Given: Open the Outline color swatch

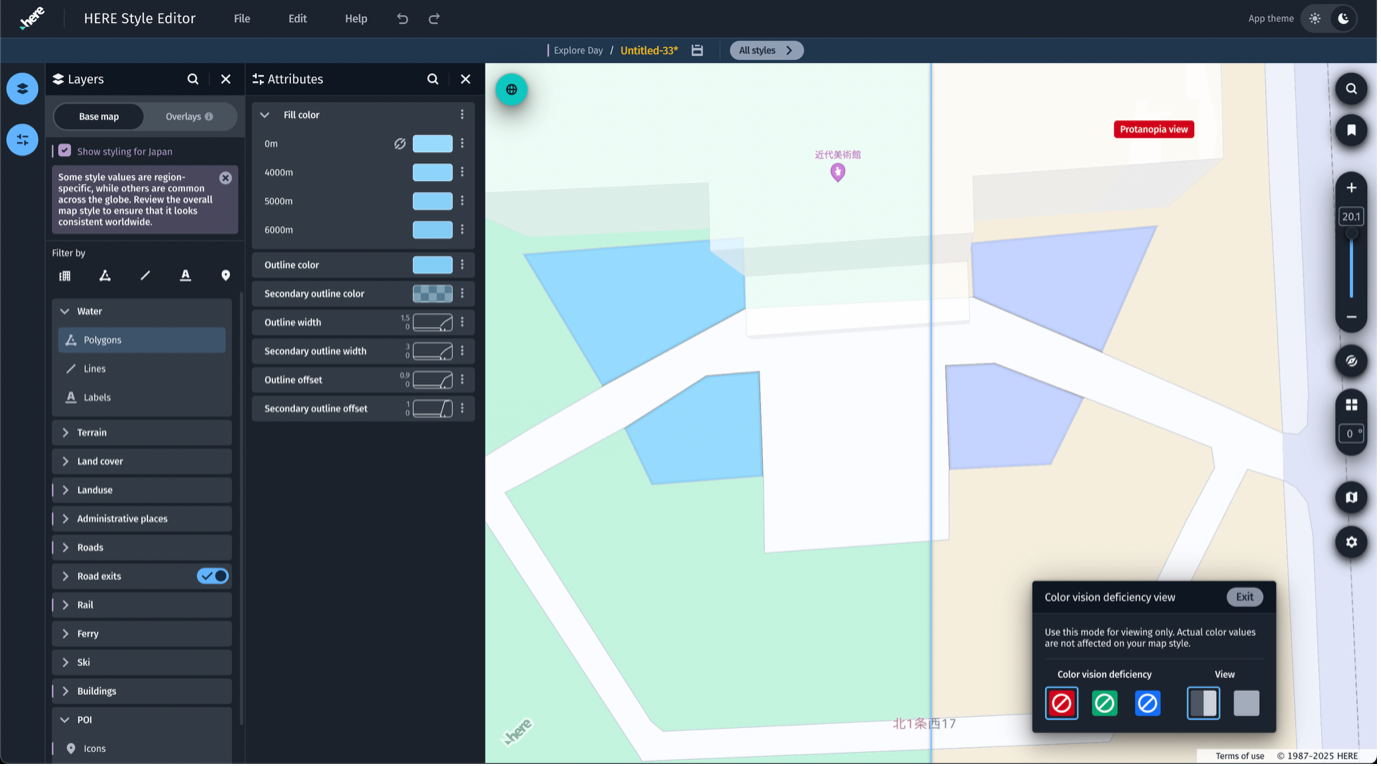Looking at the screenshot, I should [433, 265].
